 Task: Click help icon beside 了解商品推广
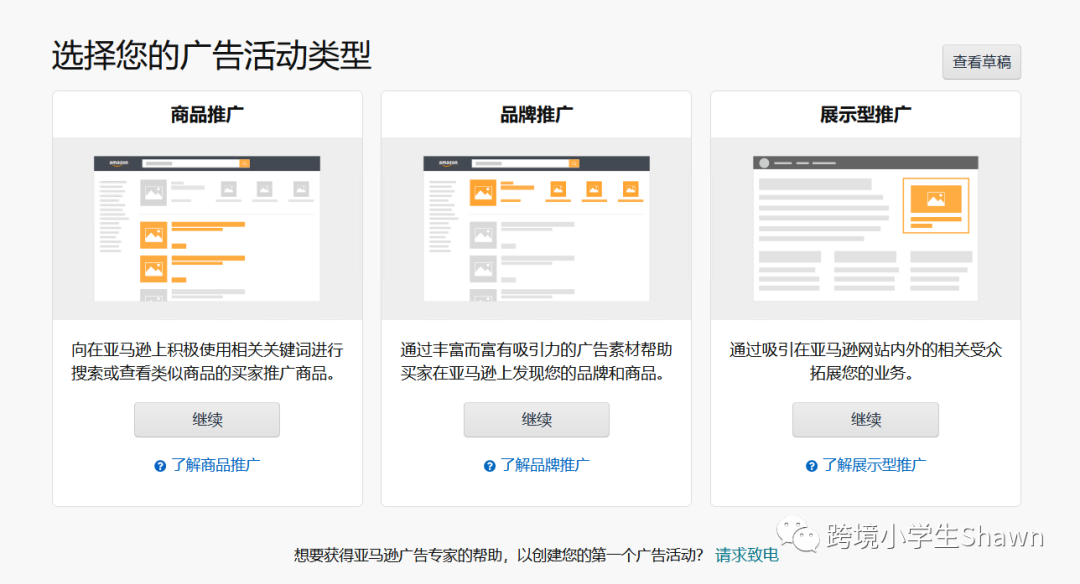160,466
